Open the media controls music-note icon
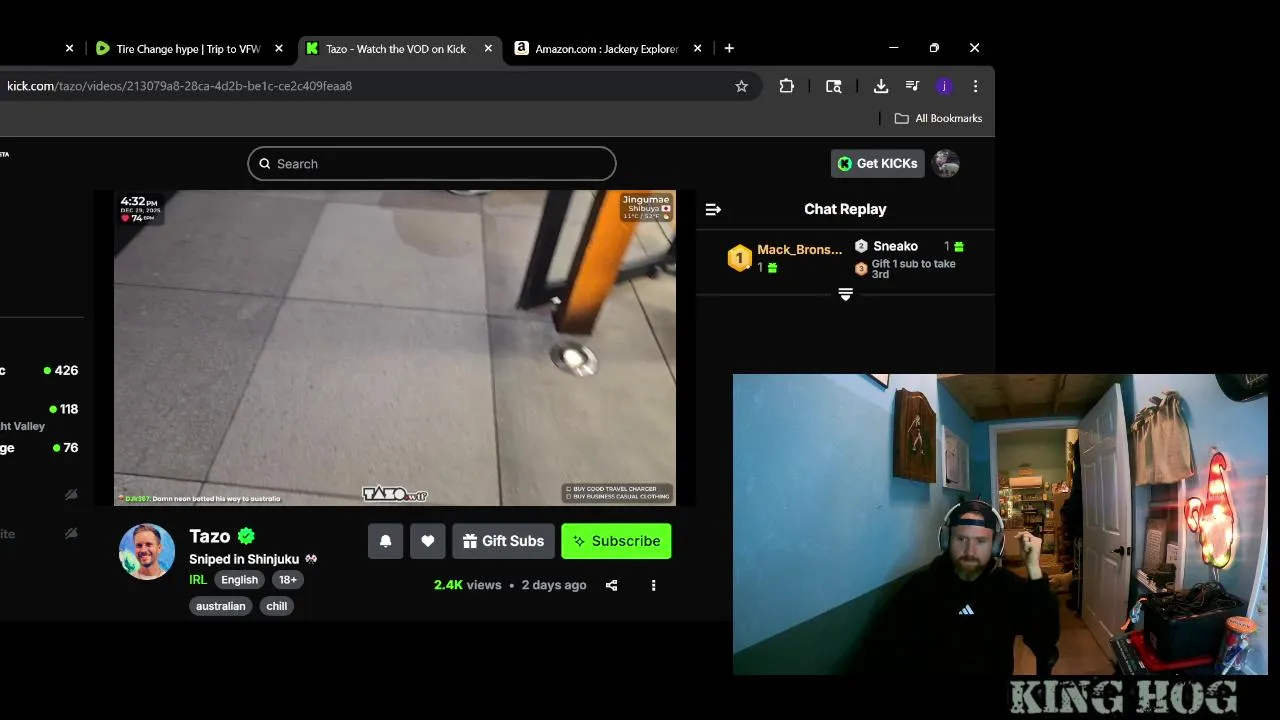 tap(912, 86)
